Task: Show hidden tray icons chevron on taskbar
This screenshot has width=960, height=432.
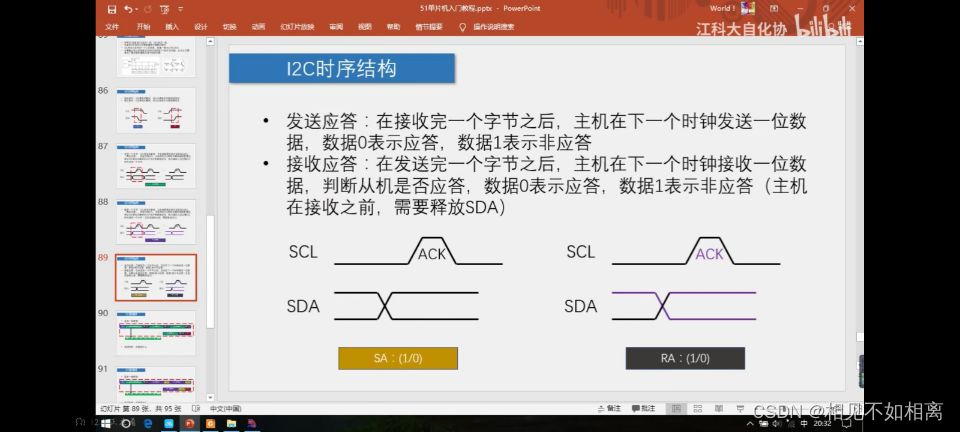Action: point(751,423)
